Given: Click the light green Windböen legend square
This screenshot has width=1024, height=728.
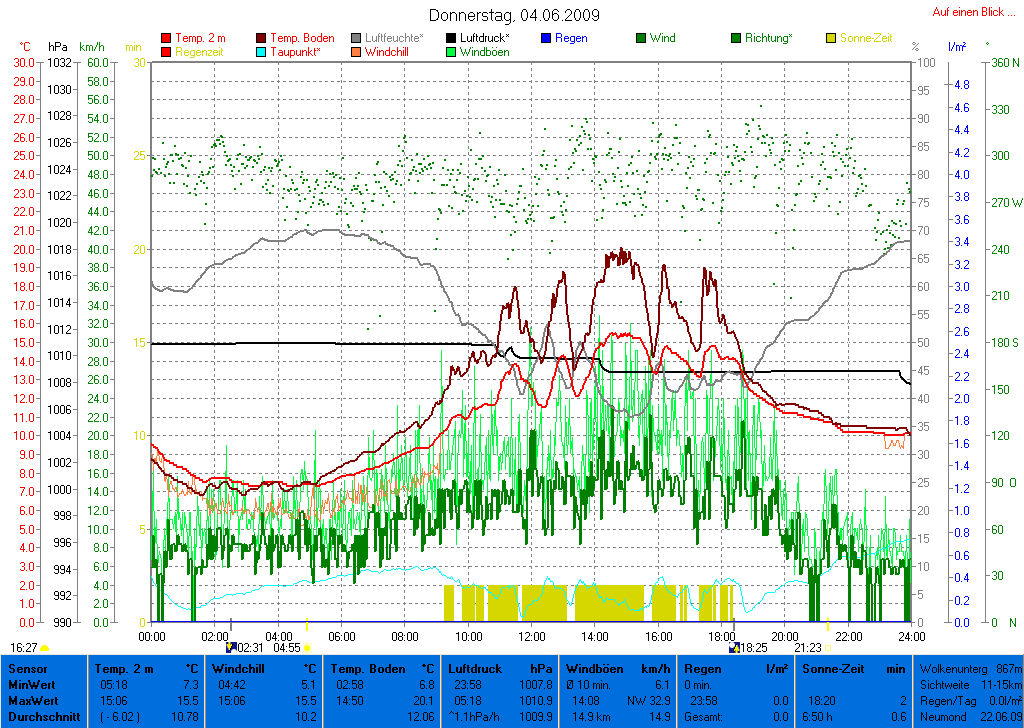Looking at the screenshot, I should coord(452,52).
